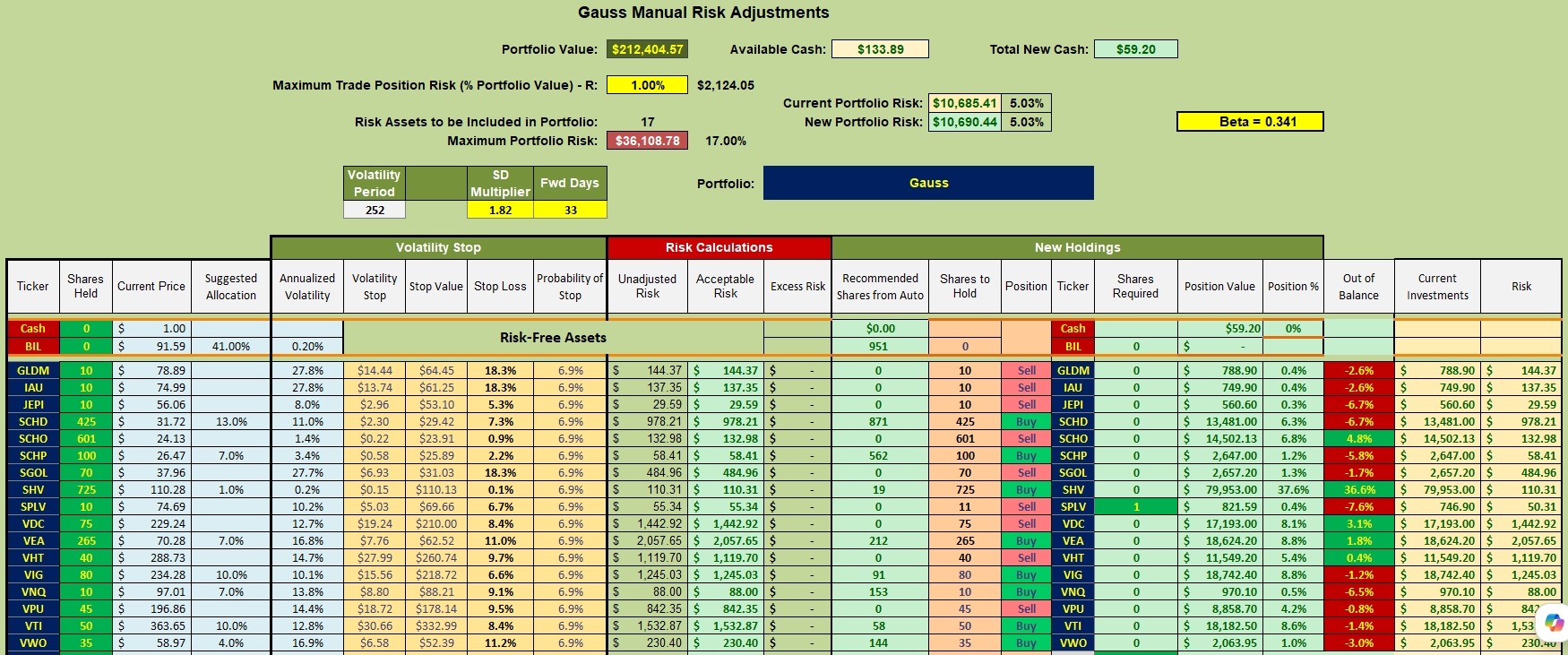Click the SCHO shares held 601
1568x655 pixels.
coord(86,438)
